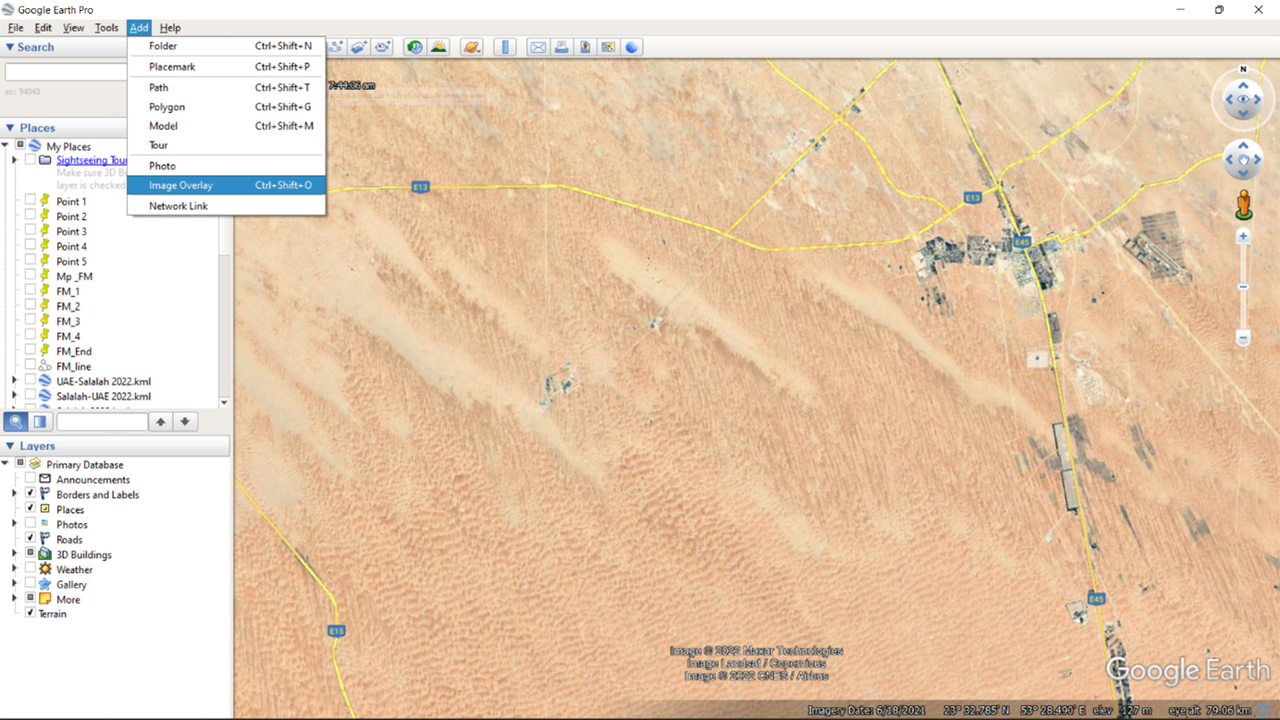
Task: Open the planet switcher toolbar icon
Action: point(472,47)
